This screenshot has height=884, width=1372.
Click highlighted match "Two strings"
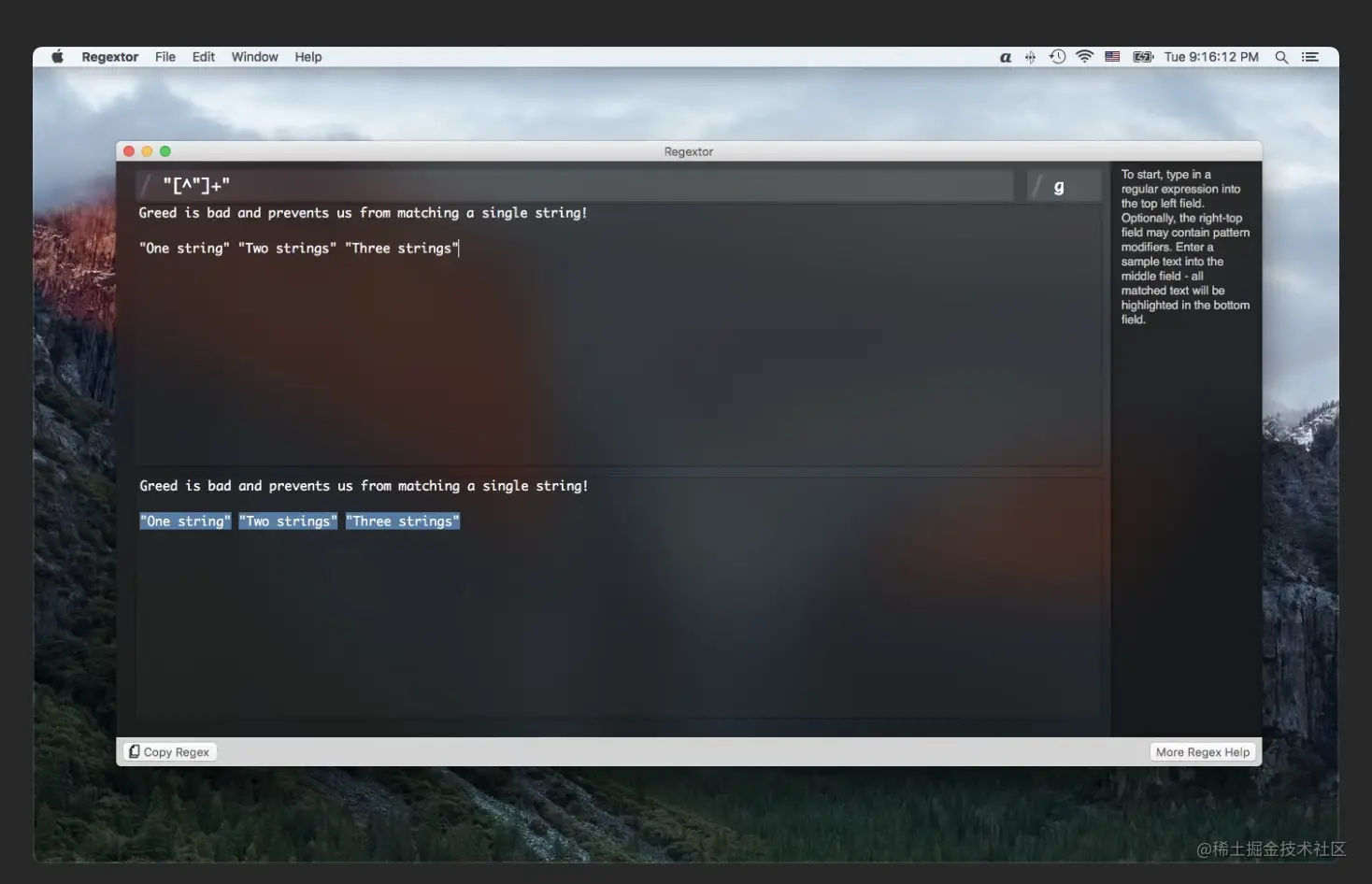[288, 521]
